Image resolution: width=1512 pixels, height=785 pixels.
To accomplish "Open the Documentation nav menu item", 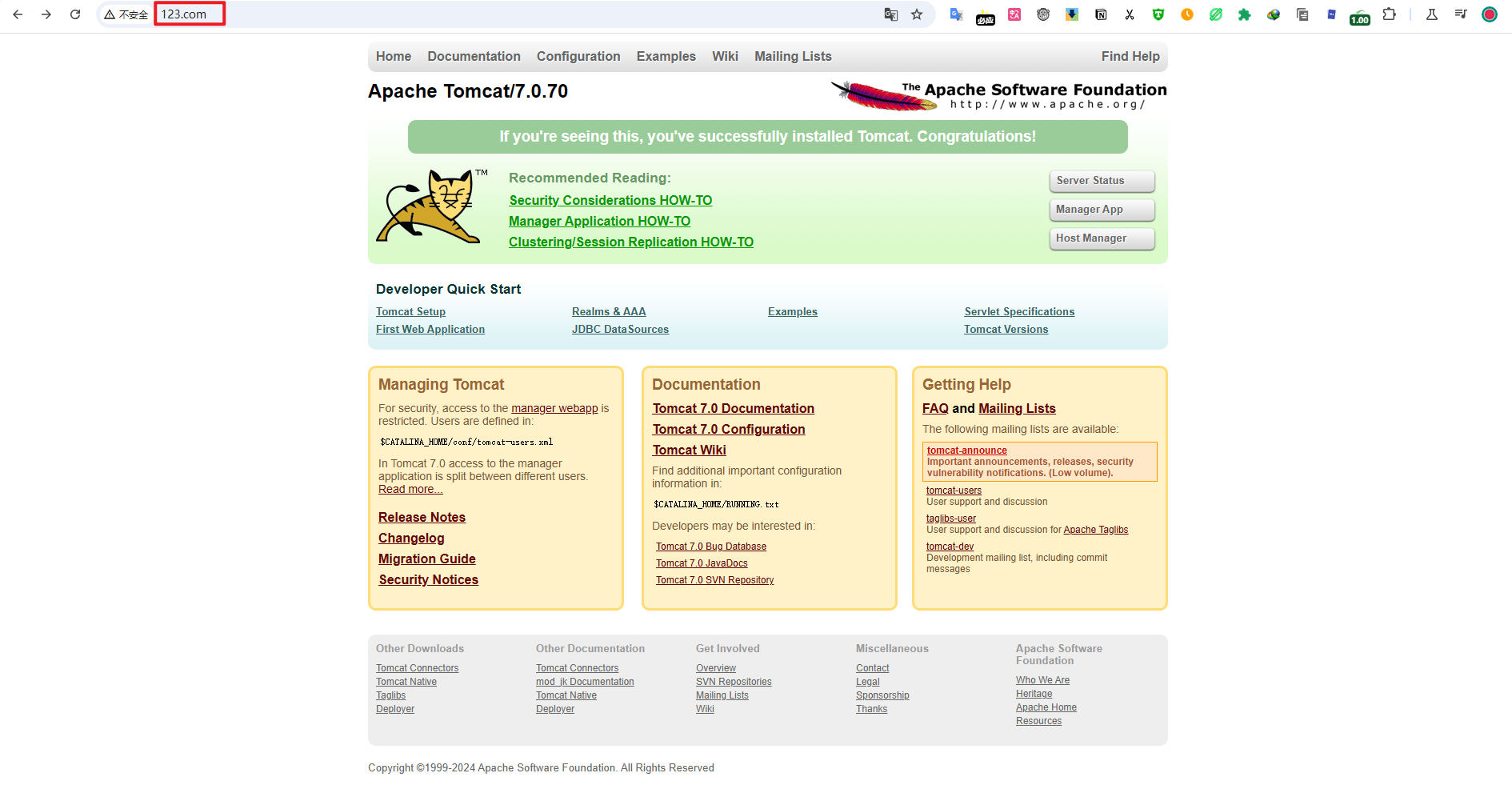I will tap(474, 56).
